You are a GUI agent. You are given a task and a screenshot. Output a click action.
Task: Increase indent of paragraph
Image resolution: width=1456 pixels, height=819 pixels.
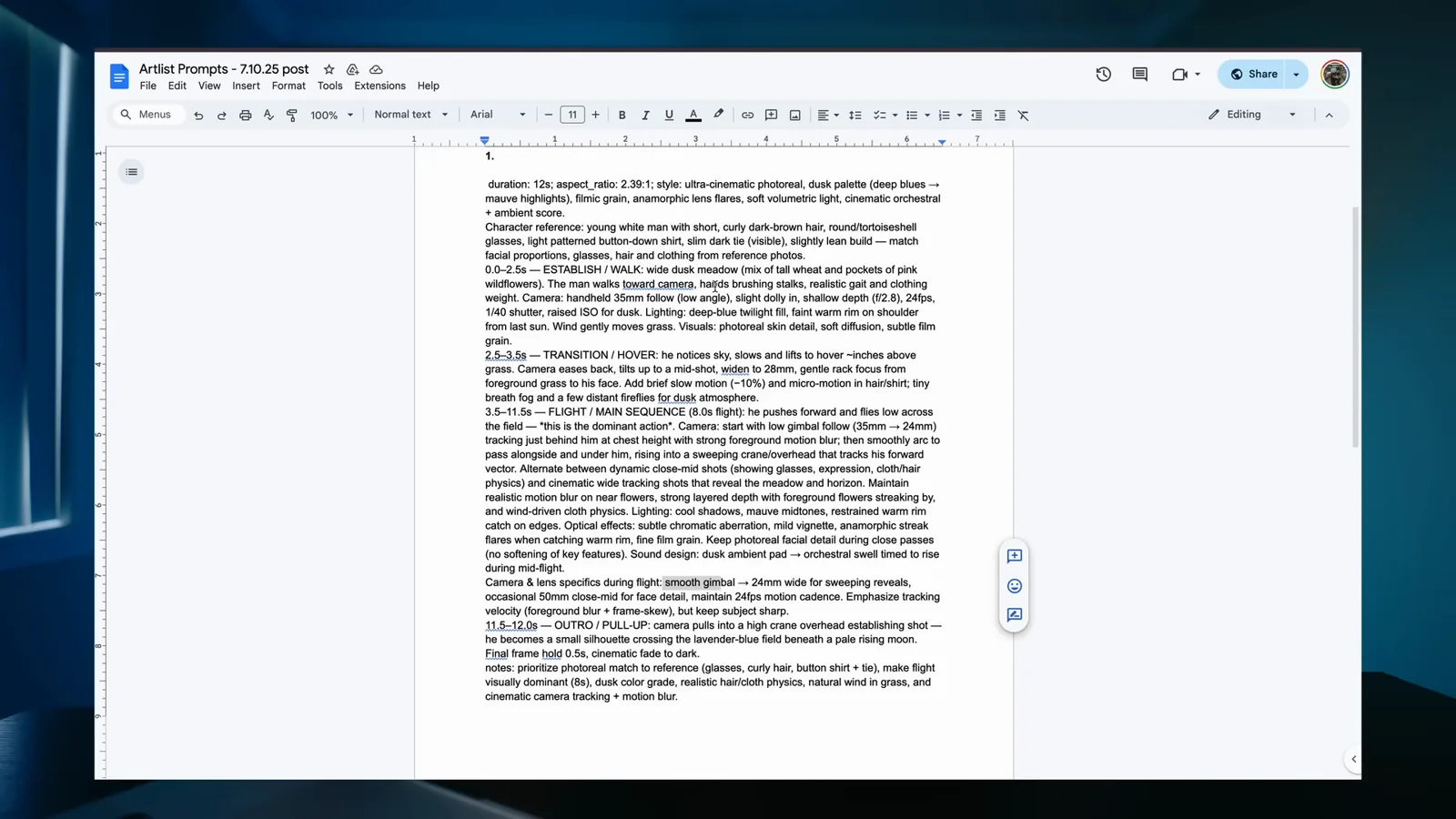(999, 116)
